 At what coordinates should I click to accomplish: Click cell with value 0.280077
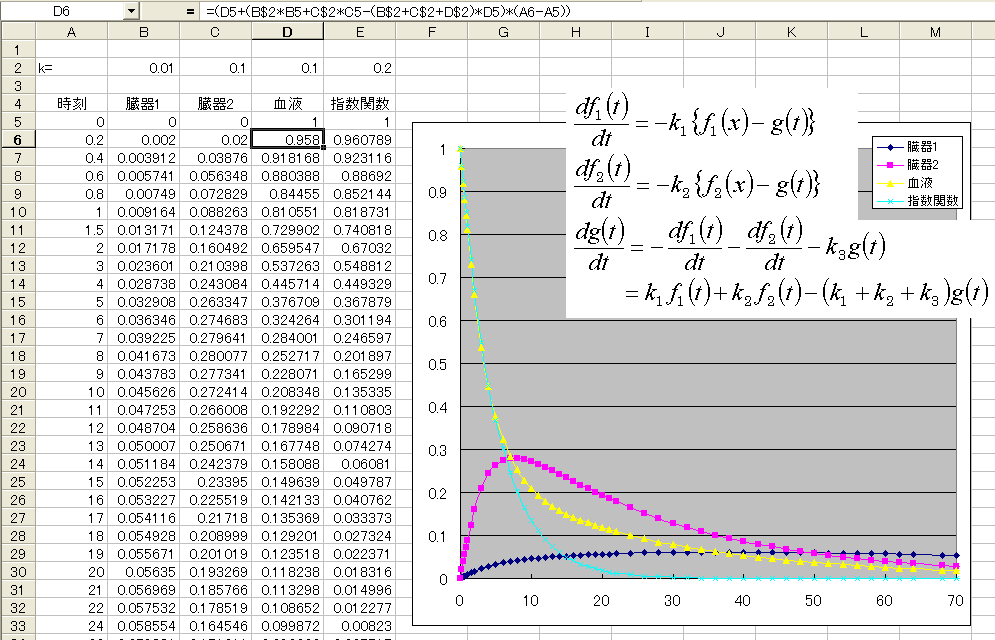point(216,356)
